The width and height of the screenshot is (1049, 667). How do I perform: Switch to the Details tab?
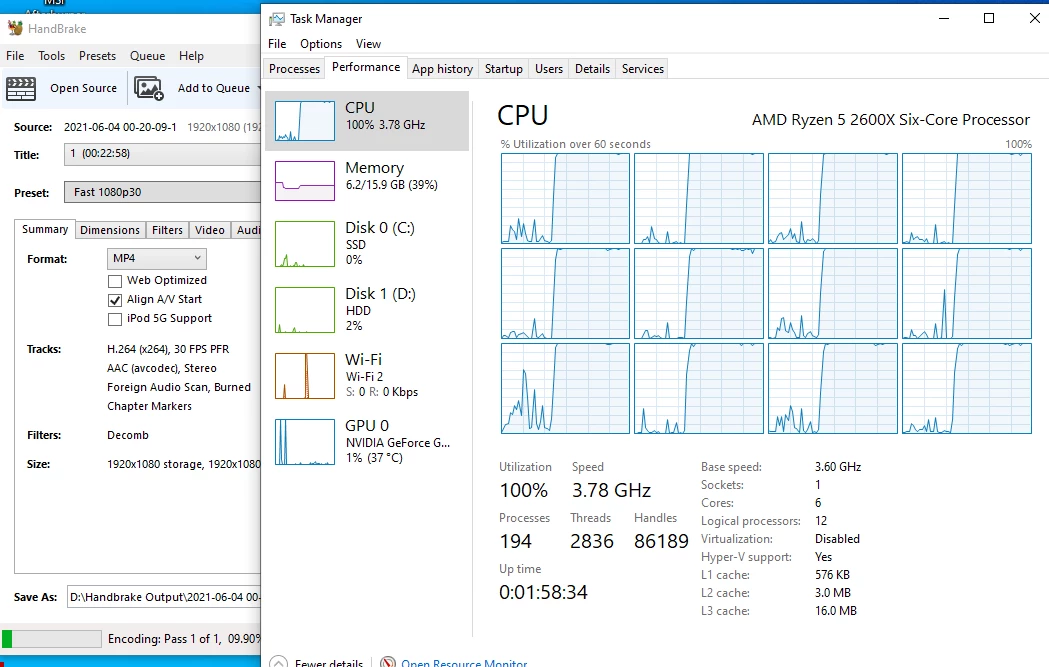592,69
